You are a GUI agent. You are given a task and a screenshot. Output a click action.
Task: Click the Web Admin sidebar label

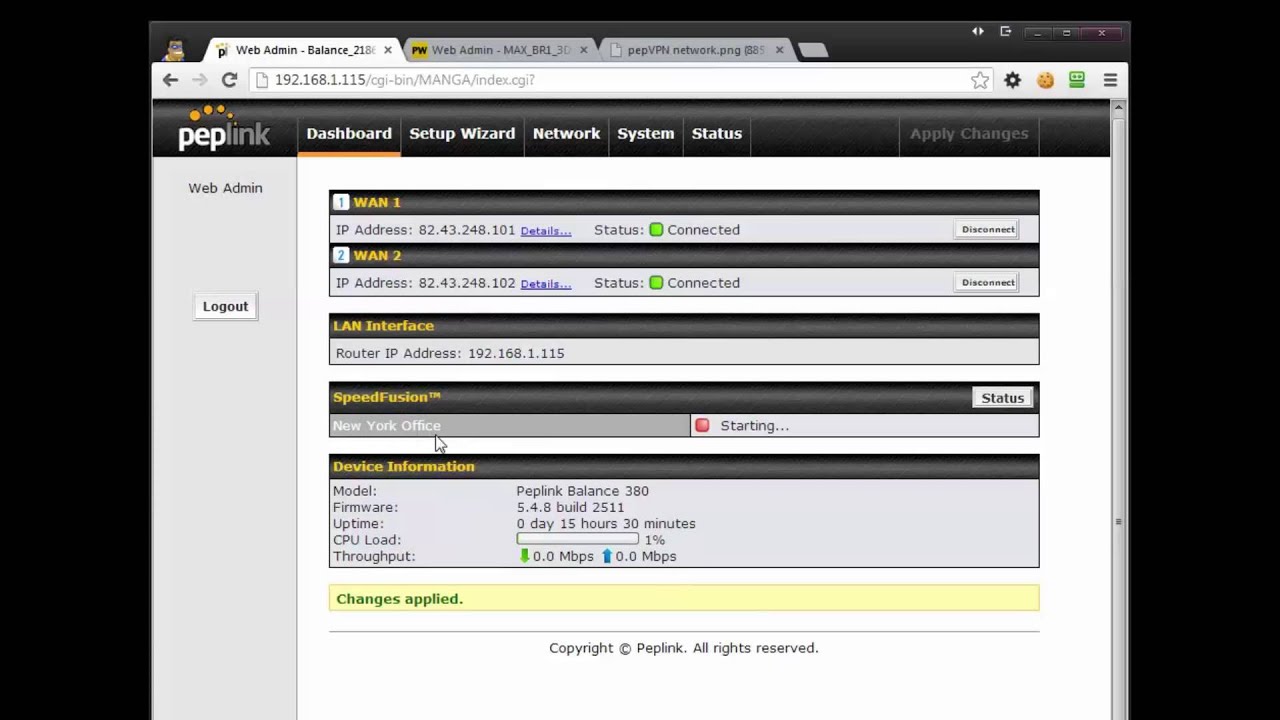[x=225, y=188]
